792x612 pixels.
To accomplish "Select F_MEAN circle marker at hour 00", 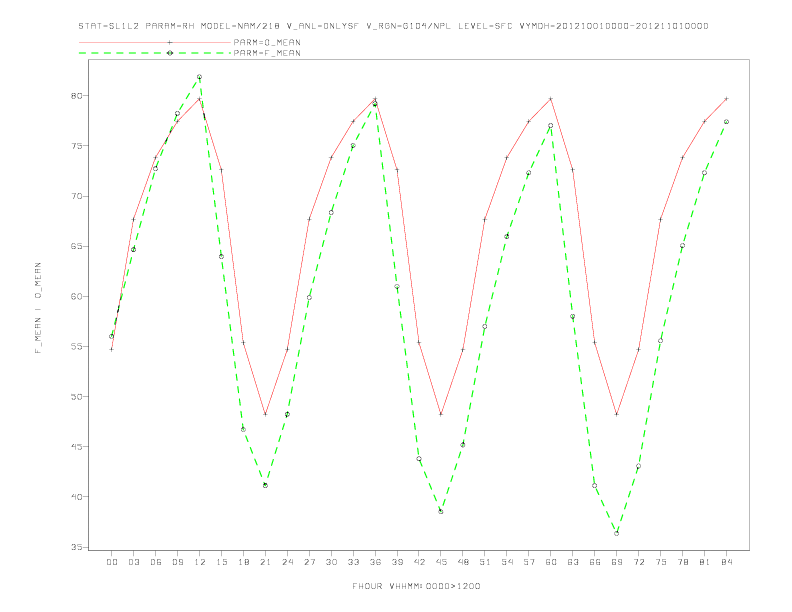I will pyautogui.click(x=112, y=336).
